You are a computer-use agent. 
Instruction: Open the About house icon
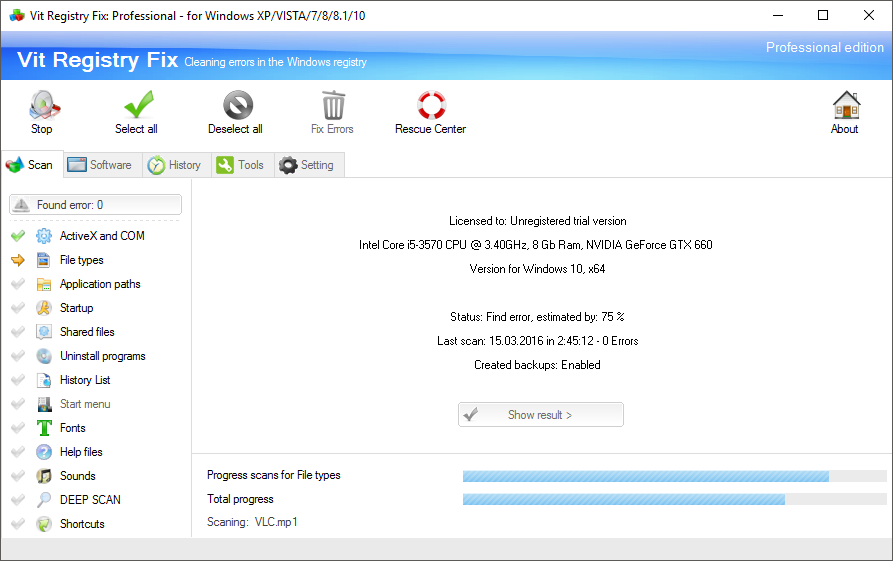pos(846,105)
